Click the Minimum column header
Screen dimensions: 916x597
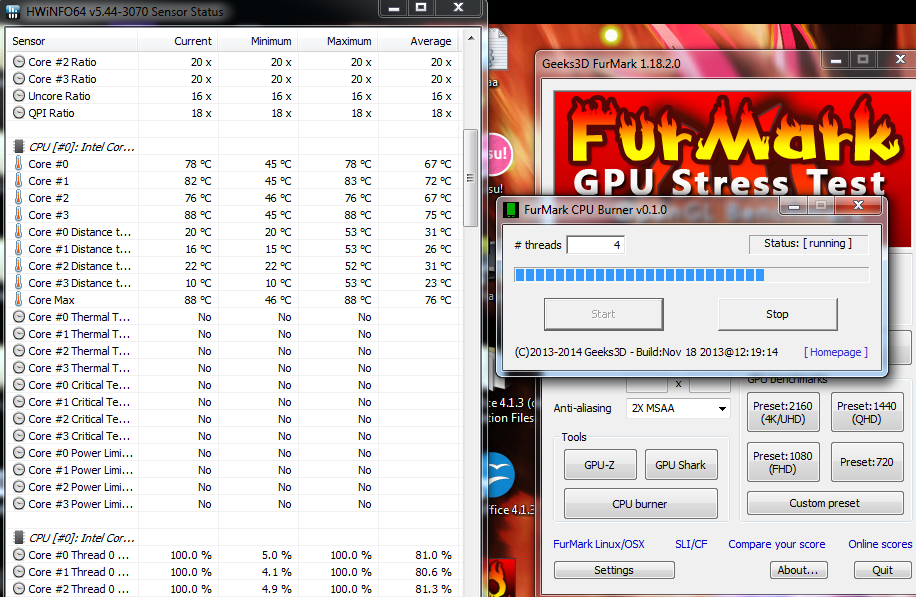click(x=258, y=41)
